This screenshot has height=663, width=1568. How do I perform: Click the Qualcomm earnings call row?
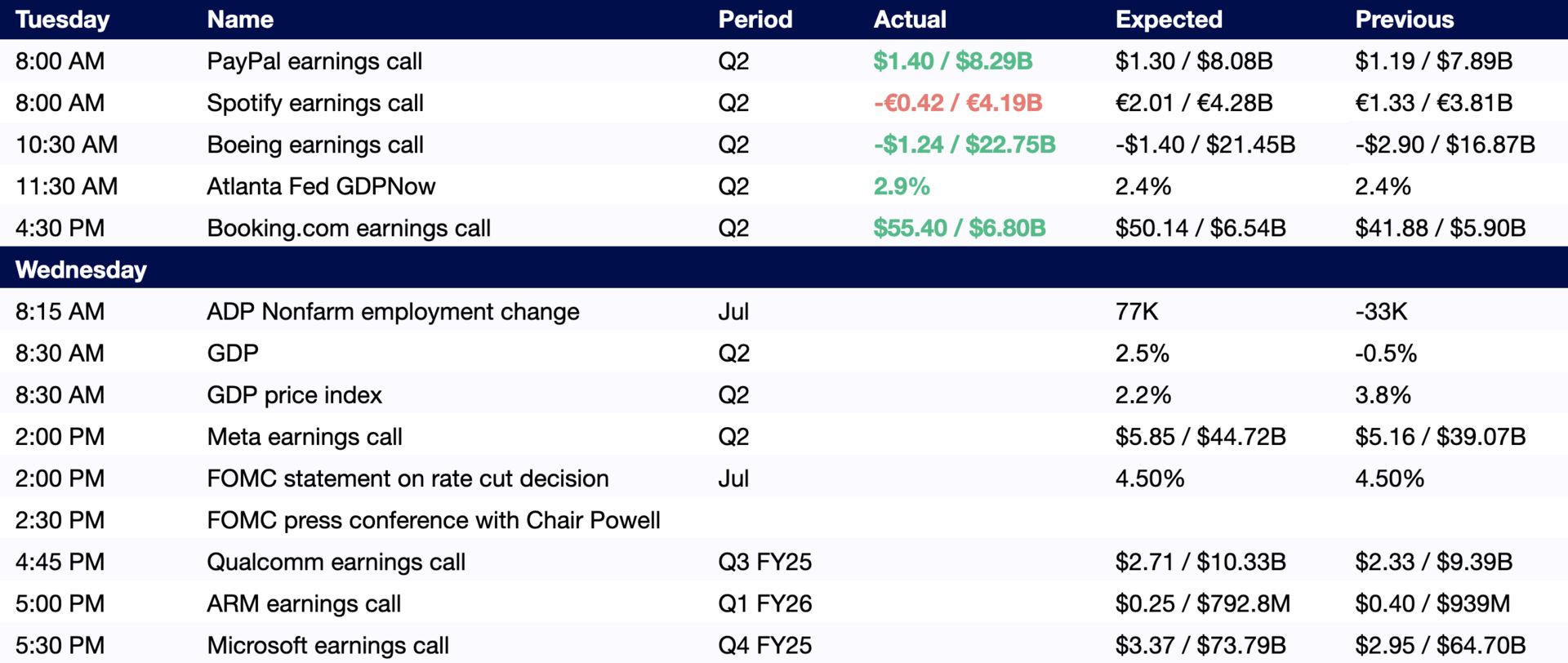(x=335, y=562)
